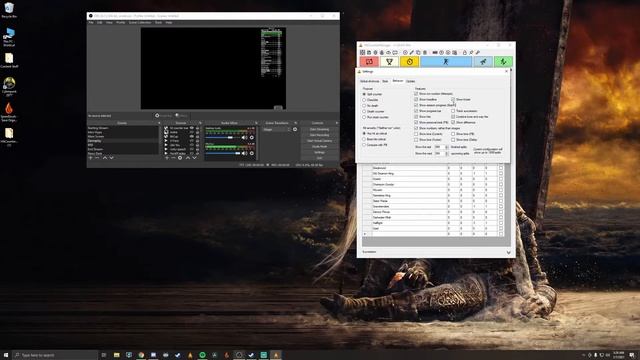This screenshot has height=360, width=640.
Task: Open the Recycle Bin desktop icon
Action: (9, 10)
